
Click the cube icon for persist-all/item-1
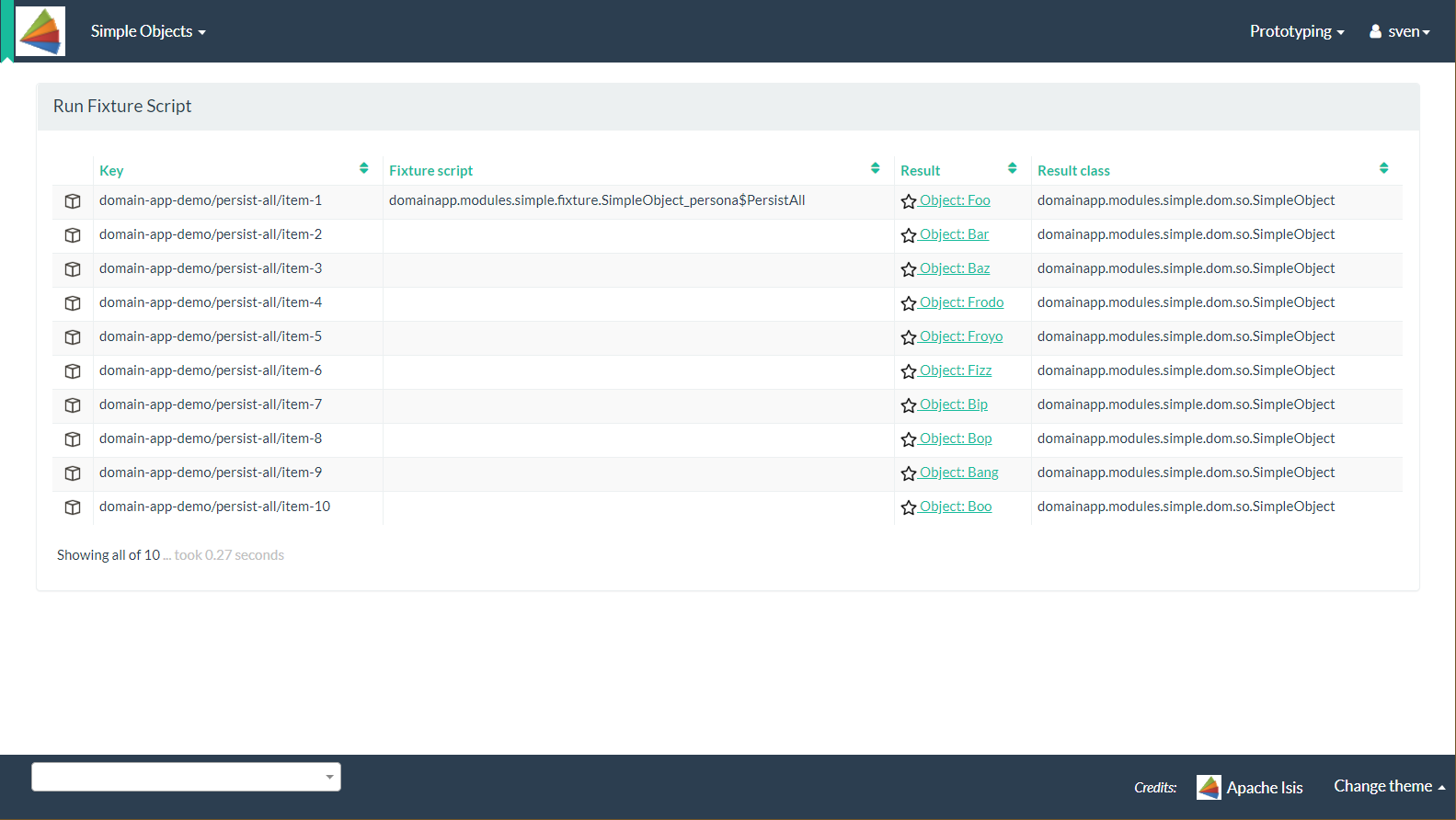(73, 201)
